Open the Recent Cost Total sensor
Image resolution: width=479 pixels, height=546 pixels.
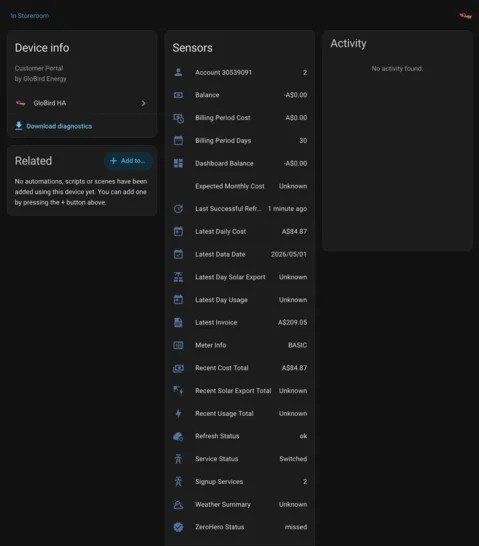(x=240, y=368)
